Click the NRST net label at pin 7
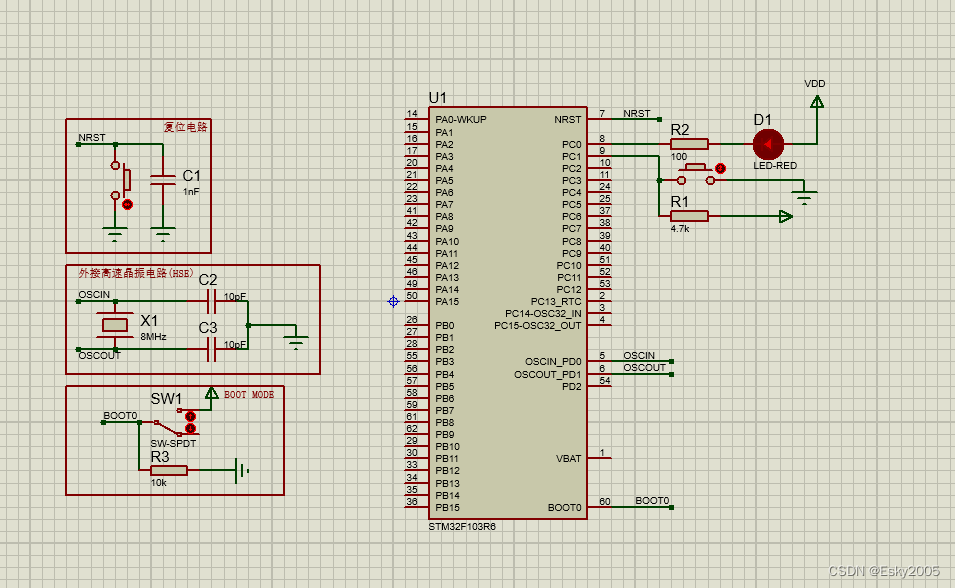955x588 pixels. [636, 113]
